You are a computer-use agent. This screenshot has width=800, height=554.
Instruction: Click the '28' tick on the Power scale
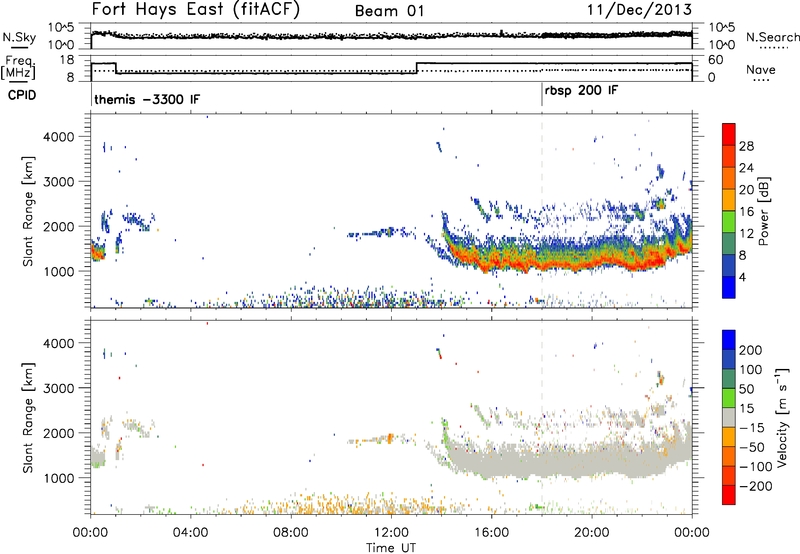click(746, 146)
